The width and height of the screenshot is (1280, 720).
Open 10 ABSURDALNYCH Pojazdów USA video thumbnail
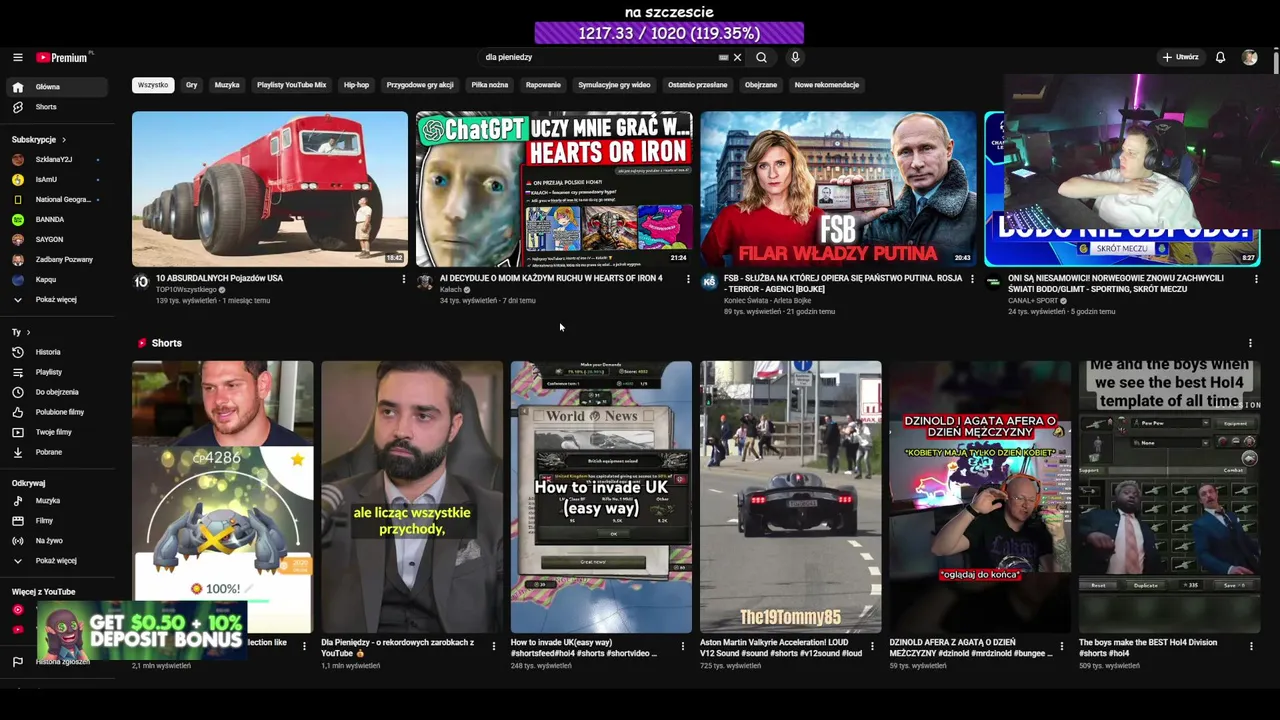(x=270, y=189)
